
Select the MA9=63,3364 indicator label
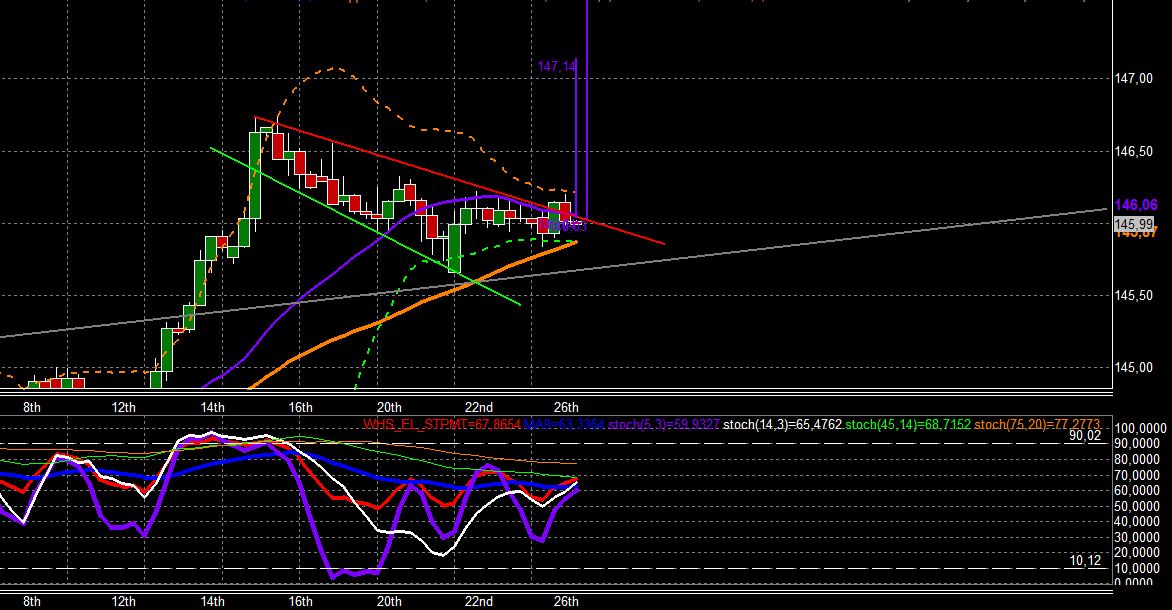coord(564,425)
